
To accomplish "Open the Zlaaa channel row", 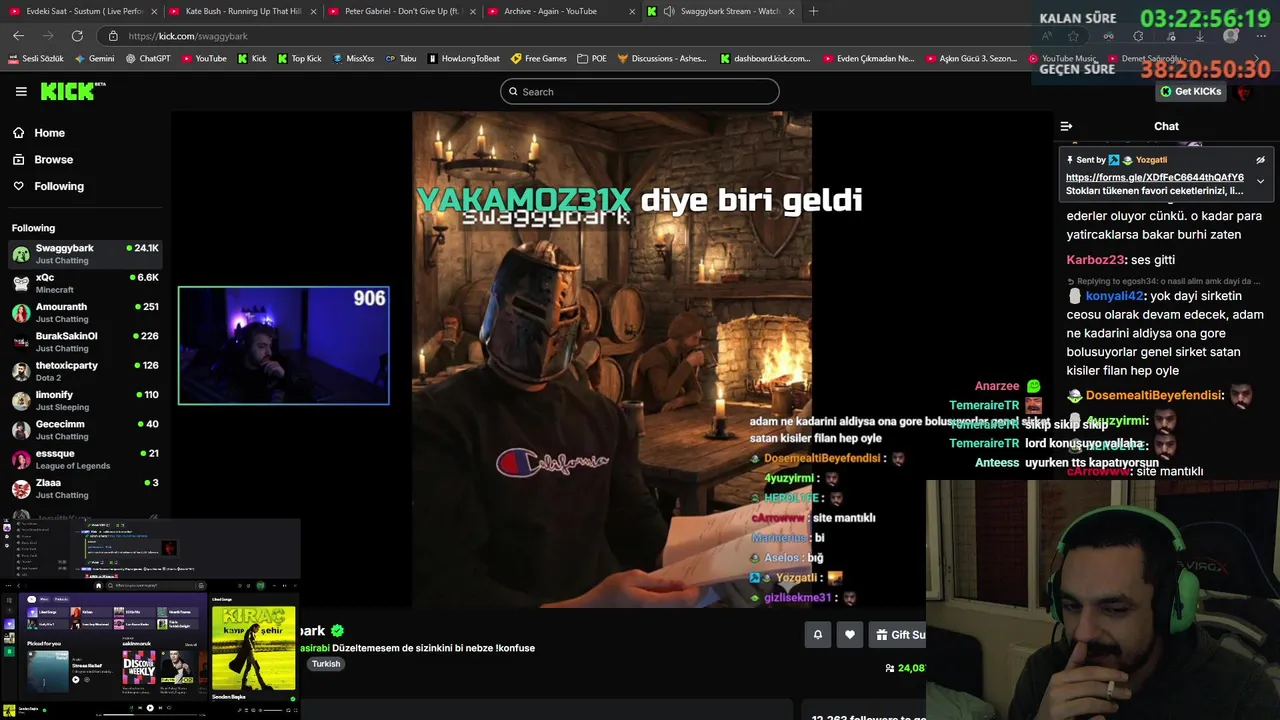I will (86, 489).
